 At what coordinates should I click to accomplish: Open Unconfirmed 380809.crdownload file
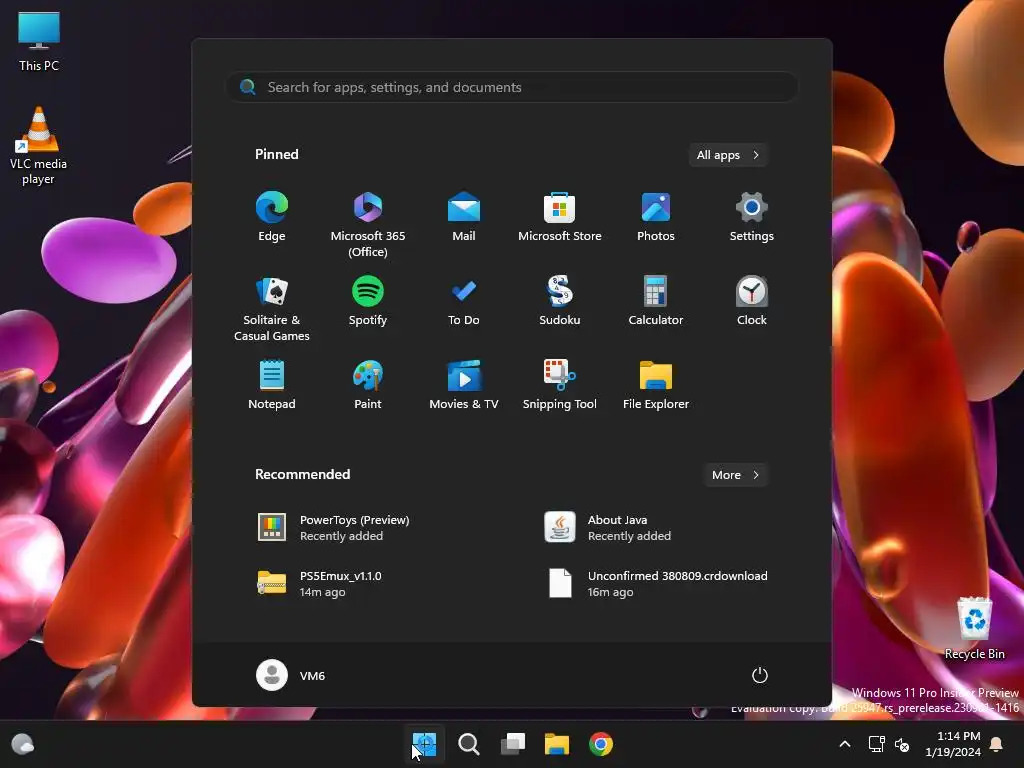[x=658, y=584]
